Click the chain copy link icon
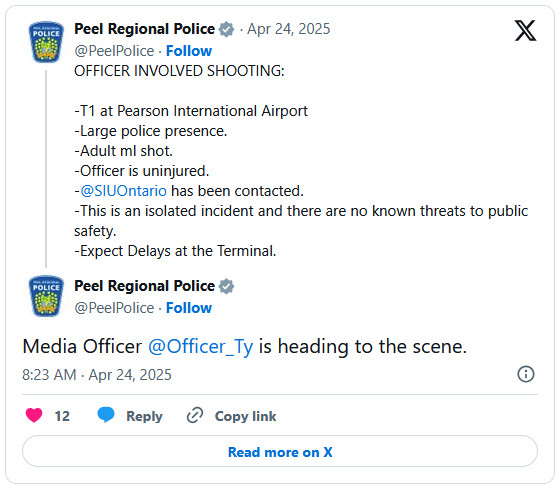The image size is (560, 490). tap(195, 415)
